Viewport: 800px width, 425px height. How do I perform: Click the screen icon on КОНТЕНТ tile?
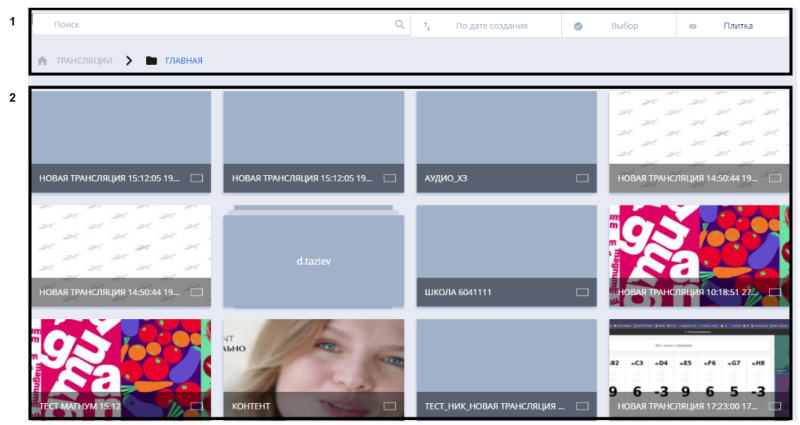tap(389, 407)
